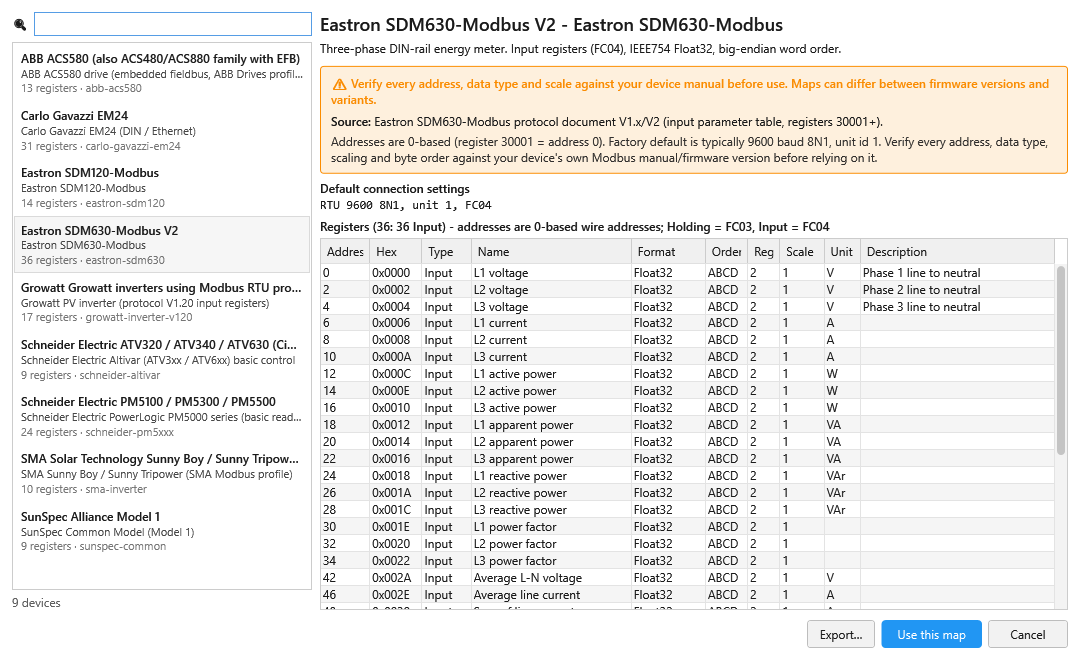The height and width of the screenshot is (660, 1080).
Task: Click the L1 current name cell
Action: coord(551,323)
